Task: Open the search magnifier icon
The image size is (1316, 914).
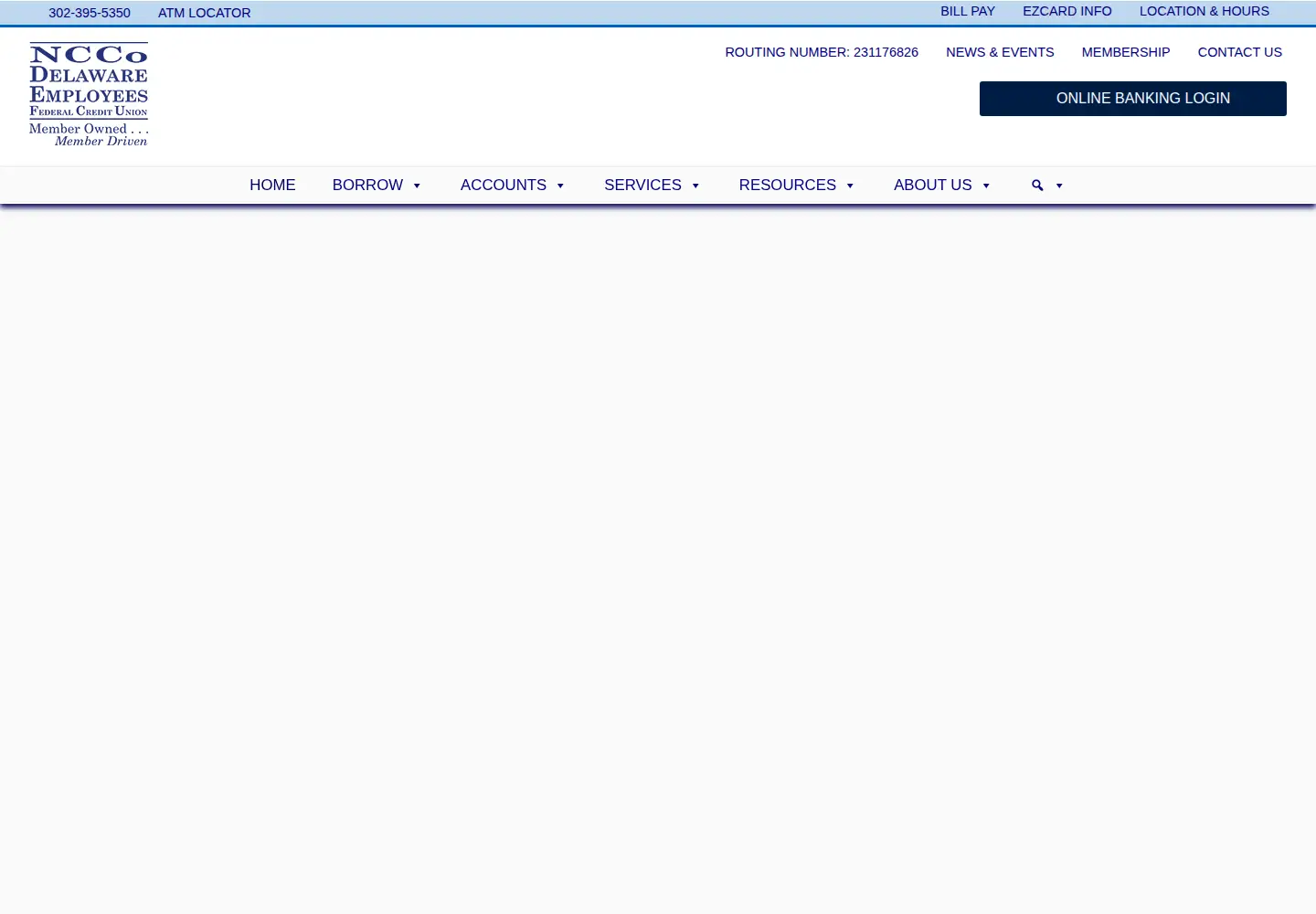Action: coord(1037,186)
